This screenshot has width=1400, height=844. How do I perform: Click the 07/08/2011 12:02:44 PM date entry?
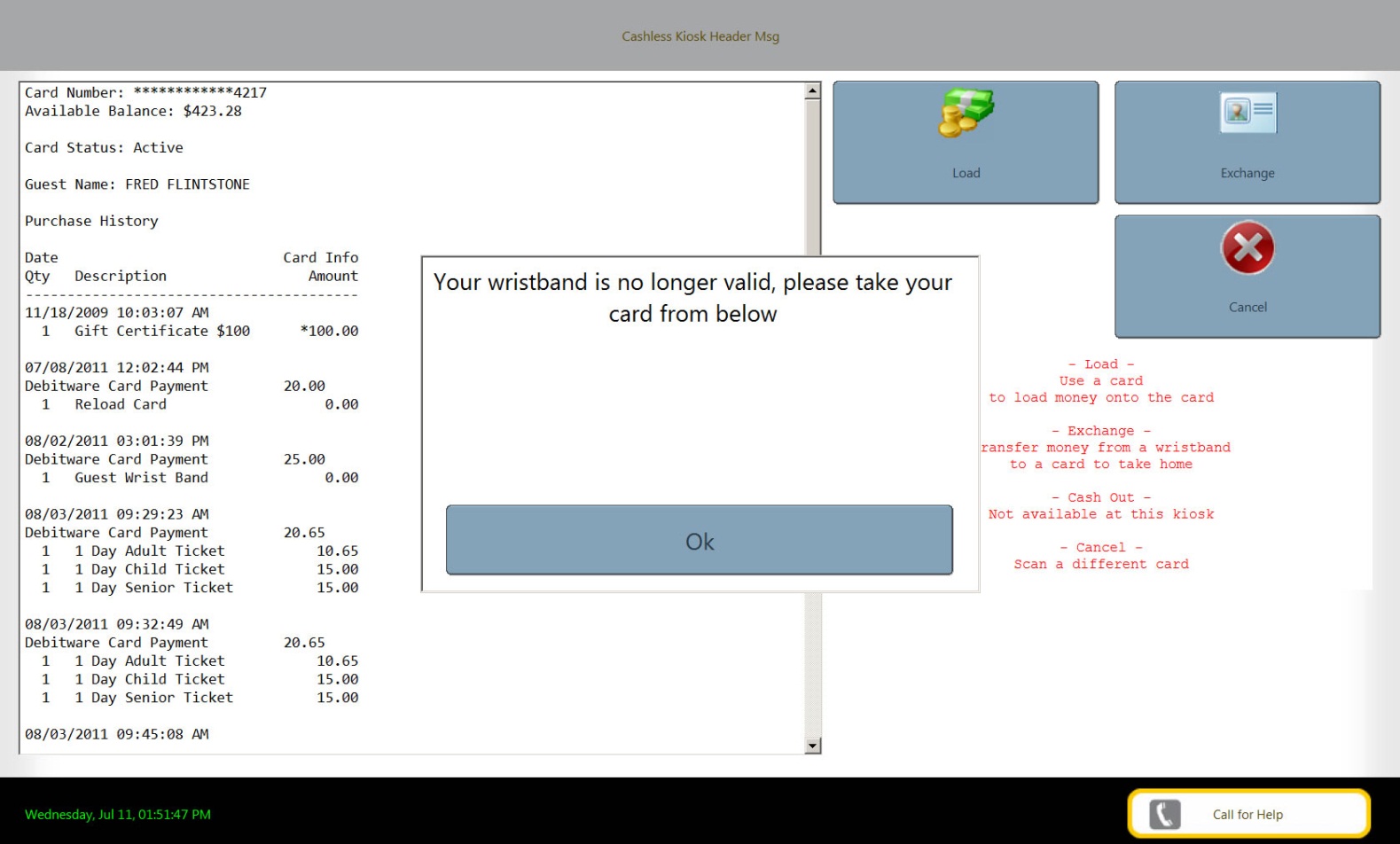click(117, 367)
